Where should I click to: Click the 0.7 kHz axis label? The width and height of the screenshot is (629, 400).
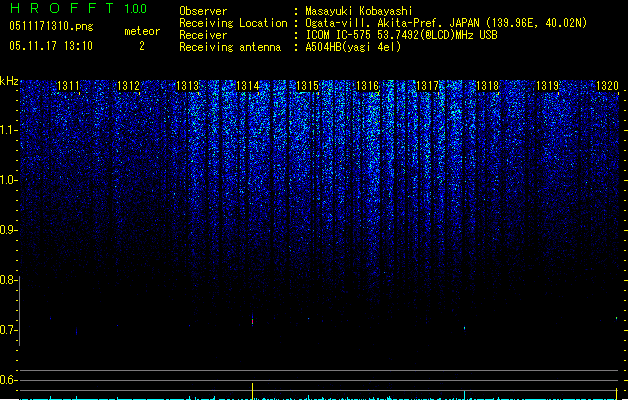(x=9, y=330)
